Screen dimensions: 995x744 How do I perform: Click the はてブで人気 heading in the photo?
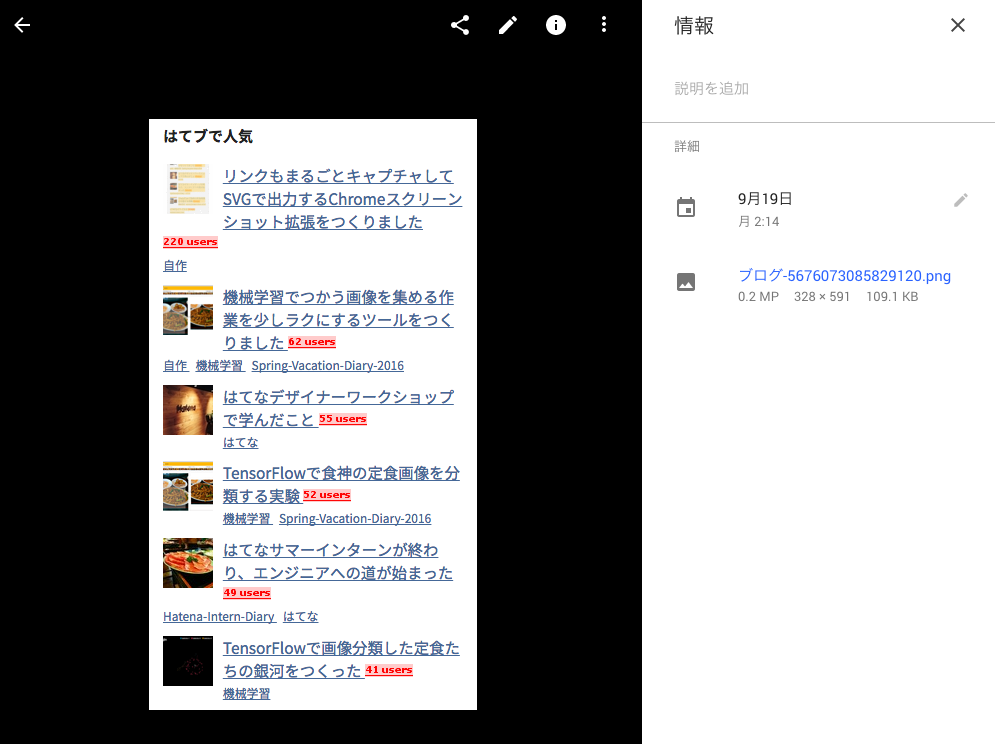[208, 136]
